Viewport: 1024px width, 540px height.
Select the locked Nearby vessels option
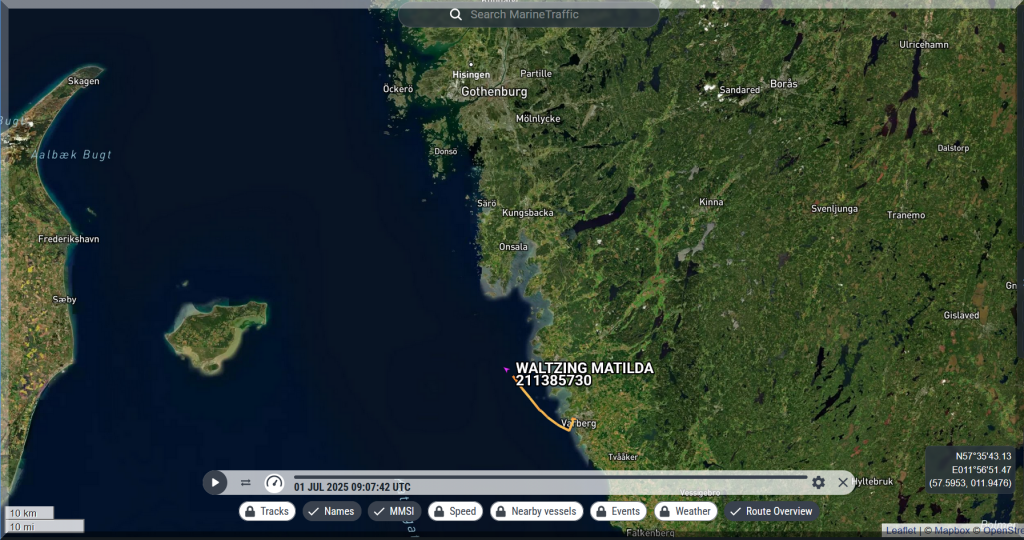(x=535, y=511)
